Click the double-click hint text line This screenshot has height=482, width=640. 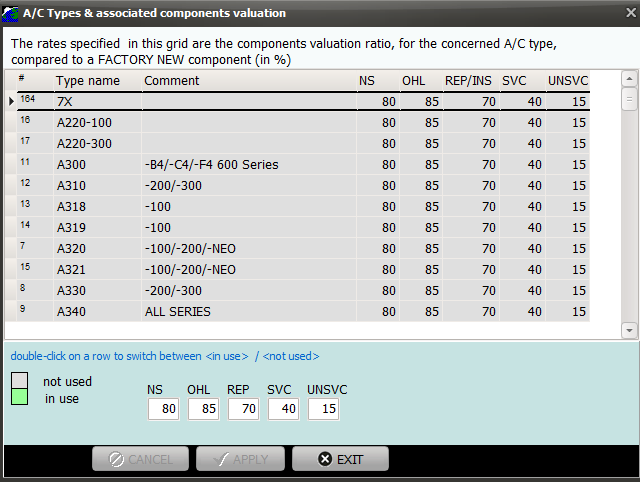165,356
